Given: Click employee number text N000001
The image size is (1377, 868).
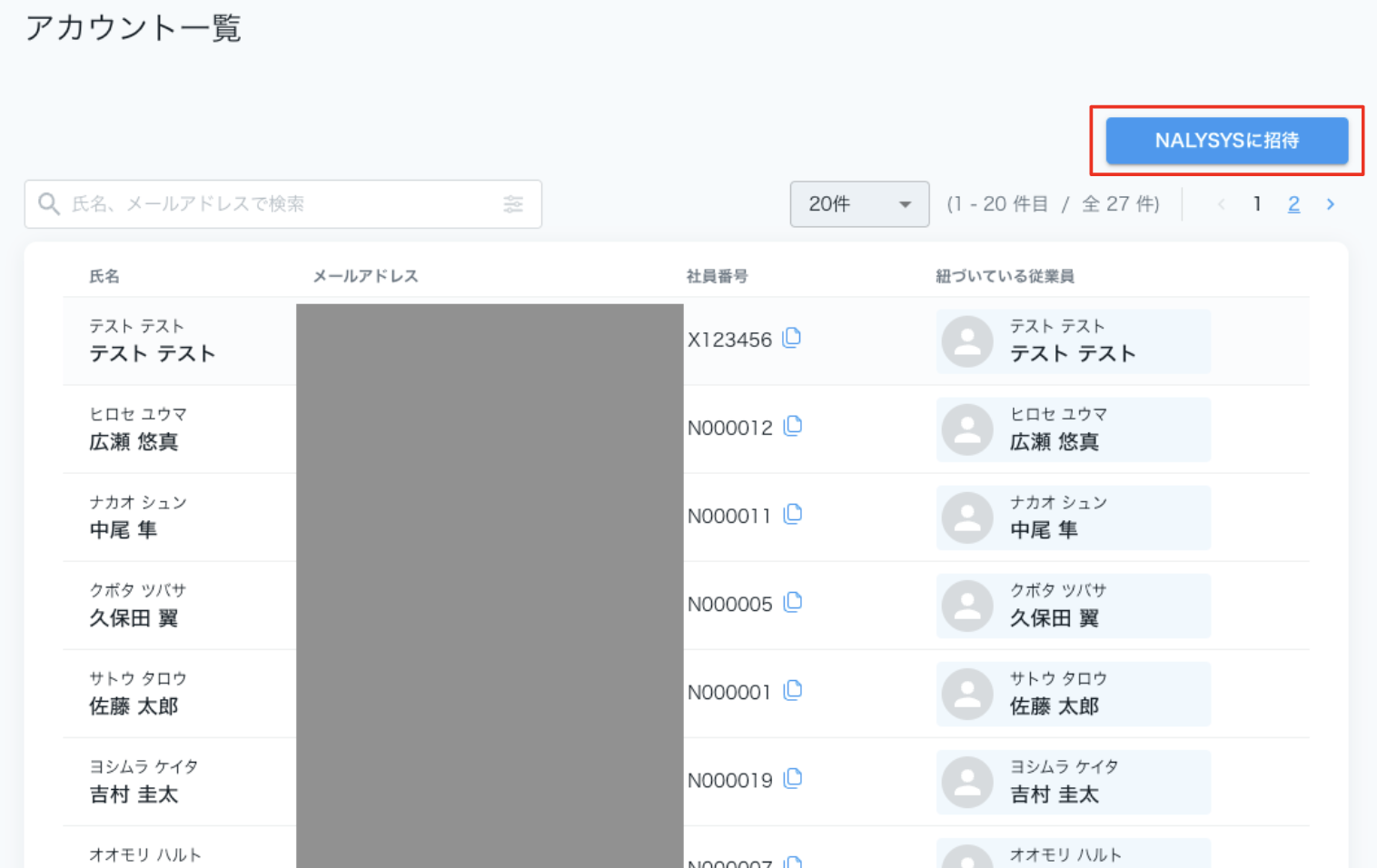Looking at the screenshot, I should 729,692.
